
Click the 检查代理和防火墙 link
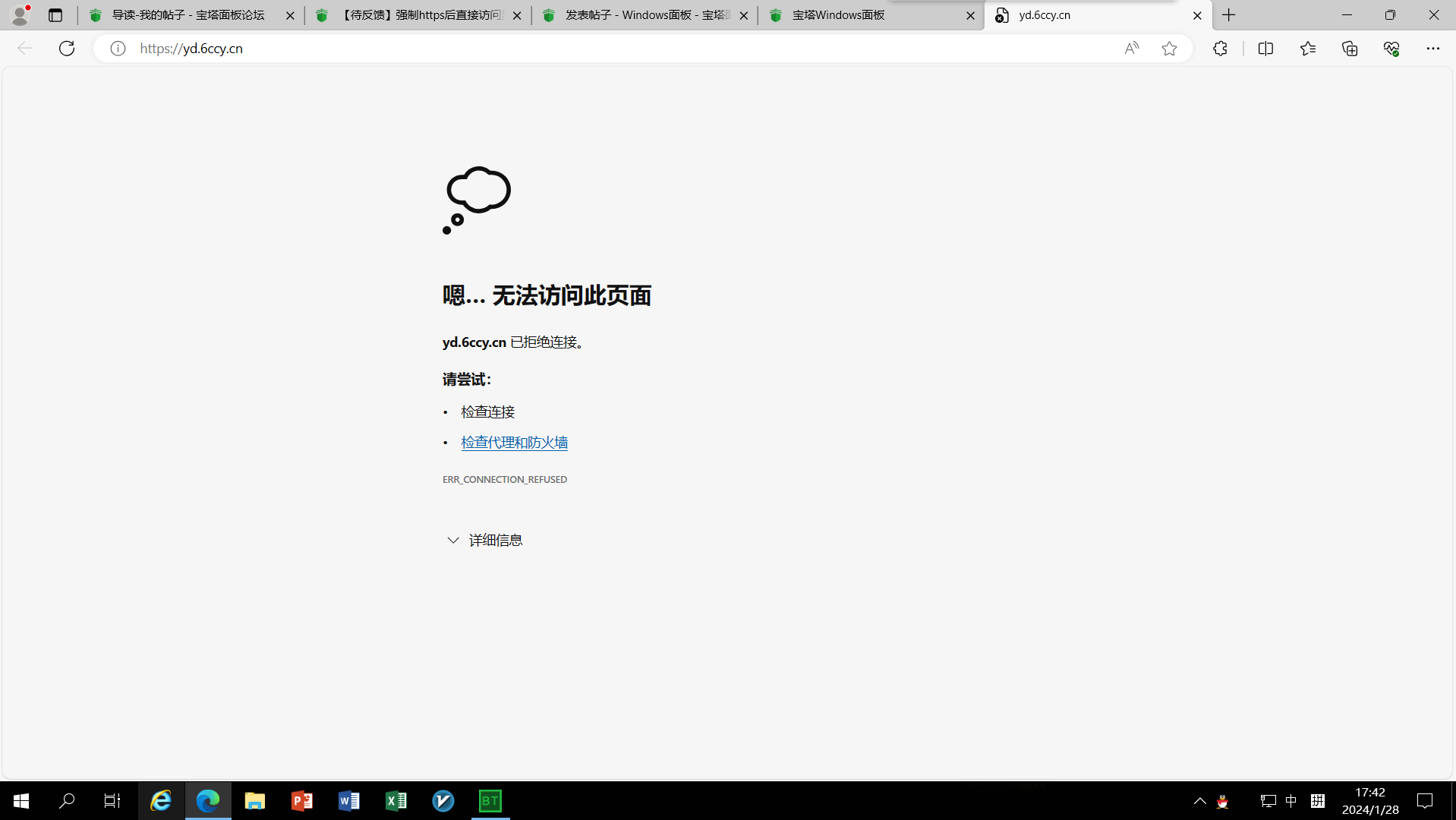pos(515,443)
